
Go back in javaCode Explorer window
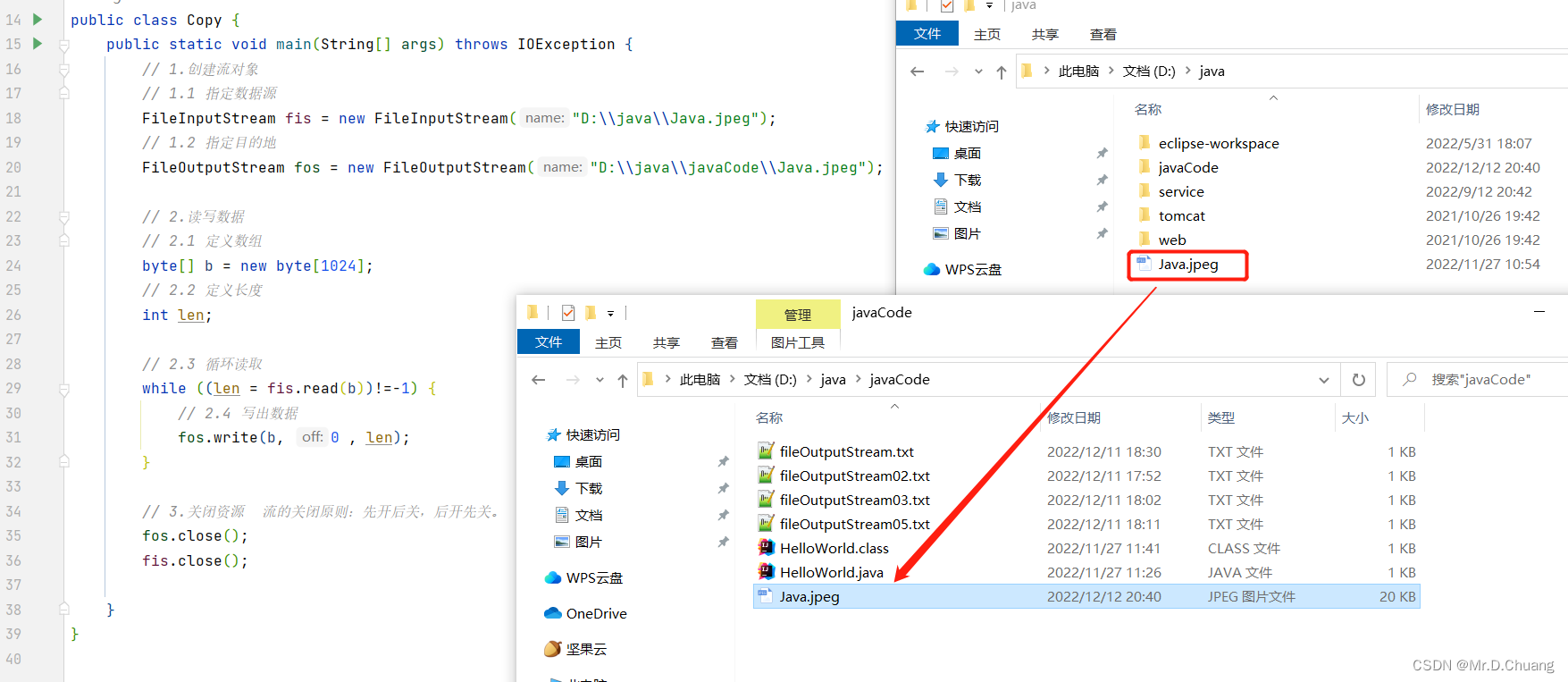[x=539, y=380]
